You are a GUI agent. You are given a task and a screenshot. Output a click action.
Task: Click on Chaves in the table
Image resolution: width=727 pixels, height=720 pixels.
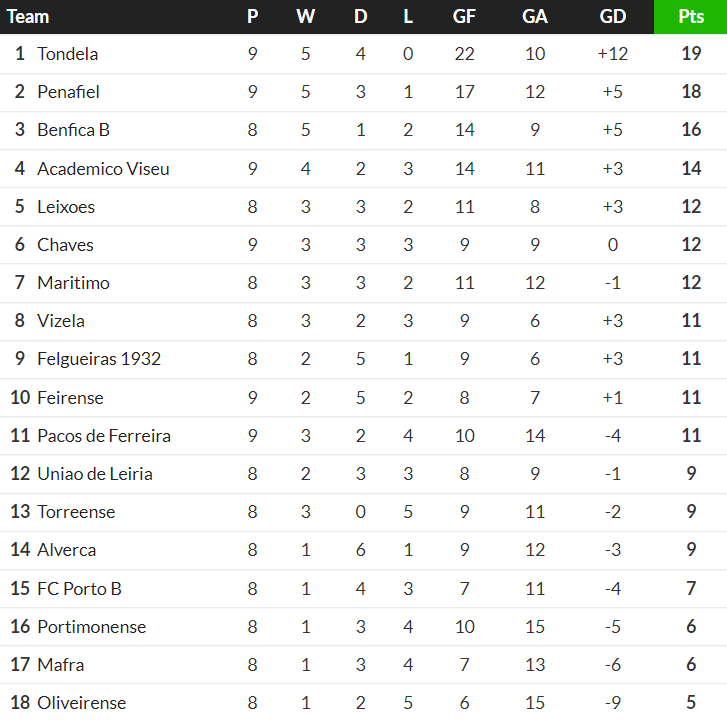pos(65,245)
